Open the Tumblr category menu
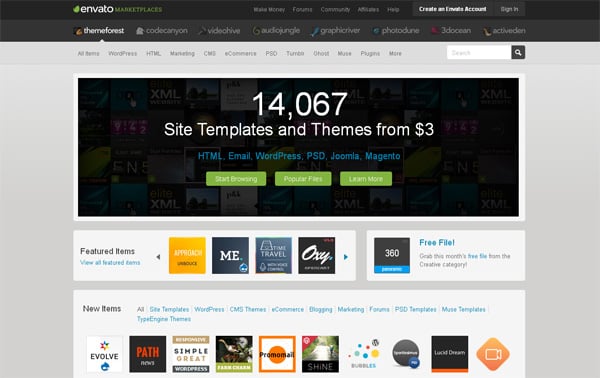Viewport: 600px width, 378px height. click(x=295, y=54)
